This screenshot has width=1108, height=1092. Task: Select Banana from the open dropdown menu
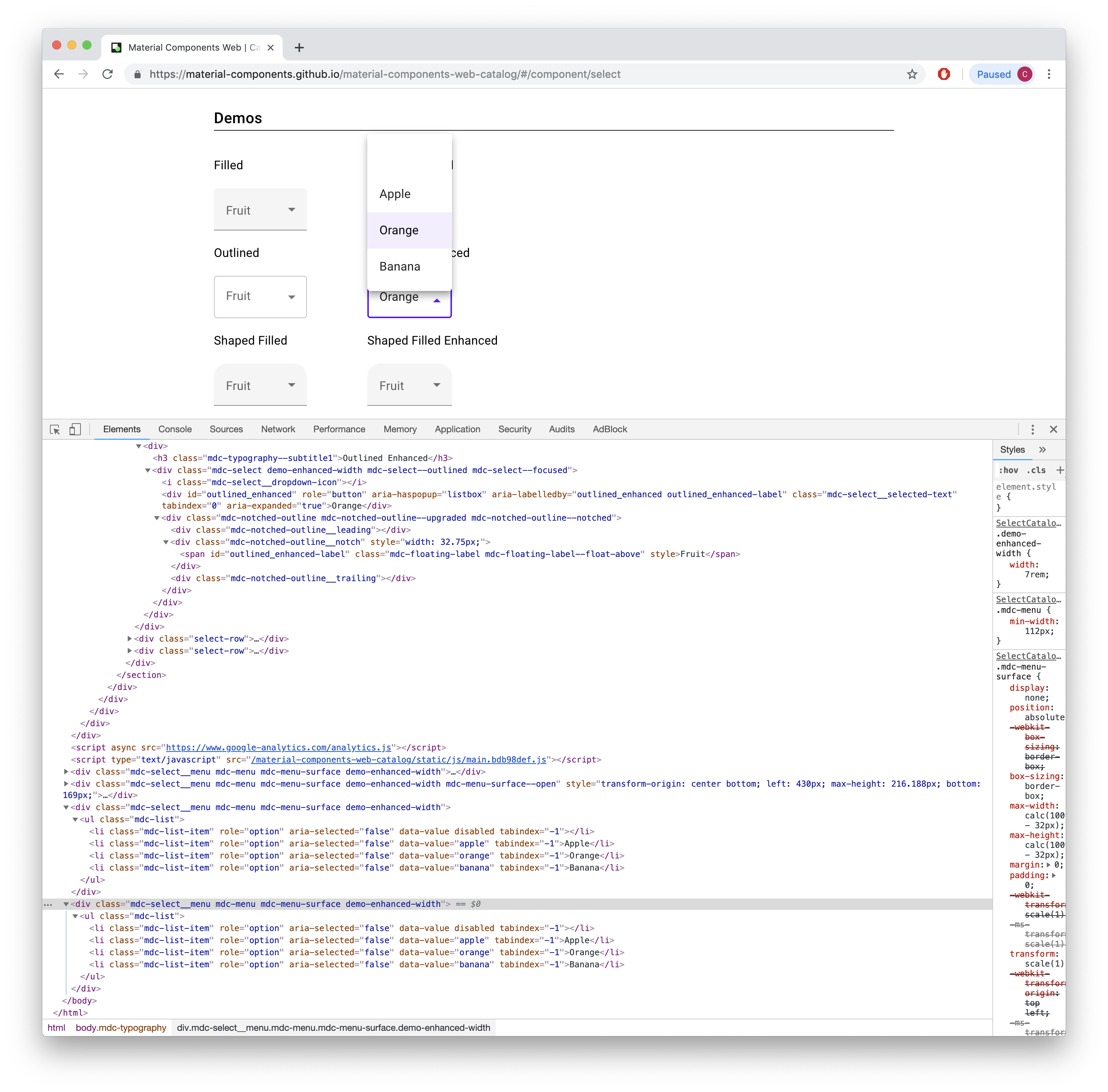pyautogui.click(x=400, y=266)
